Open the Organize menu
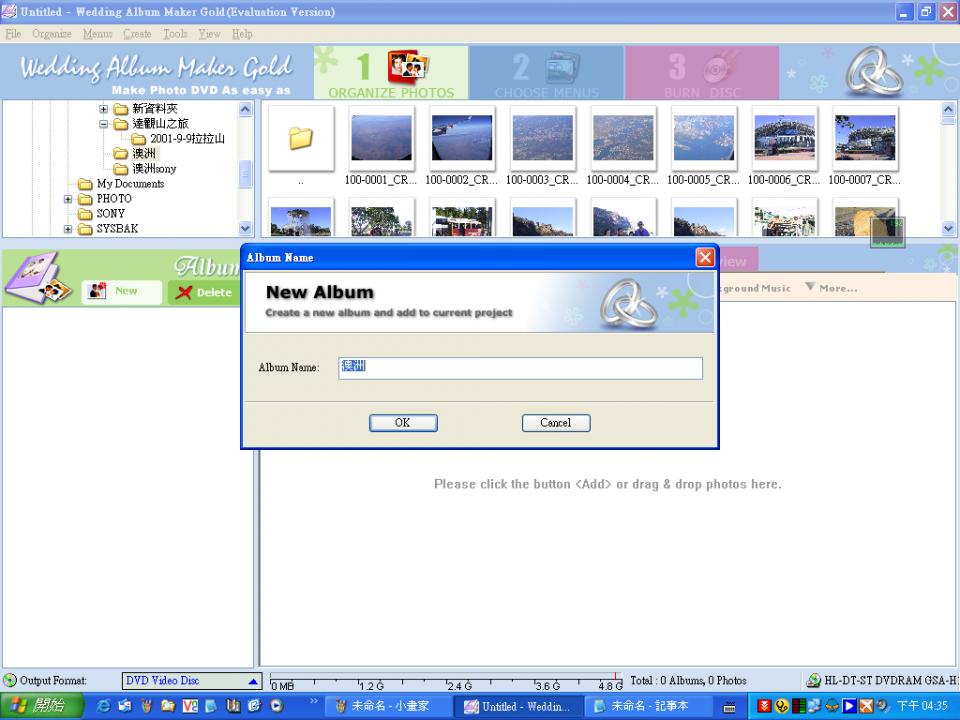The image size is (960, 720). tap(51, 34)
